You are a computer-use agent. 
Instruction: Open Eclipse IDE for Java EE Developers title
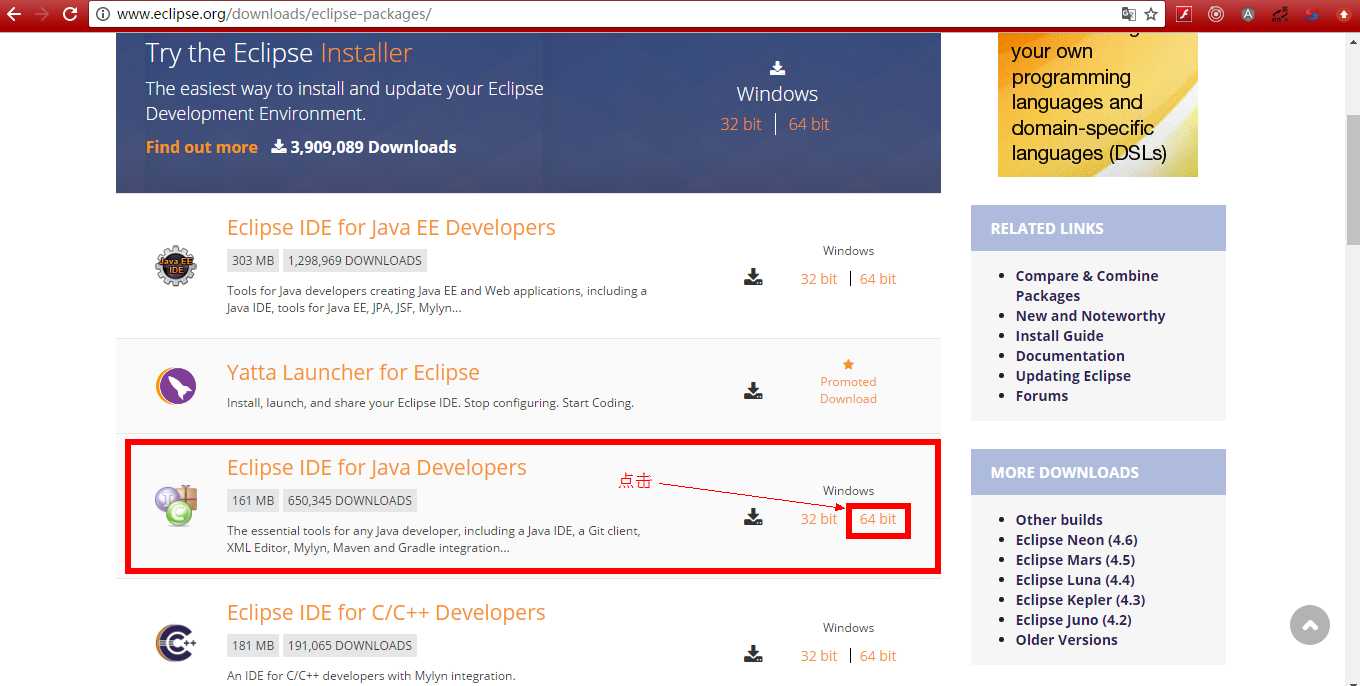tap(391, 227)
